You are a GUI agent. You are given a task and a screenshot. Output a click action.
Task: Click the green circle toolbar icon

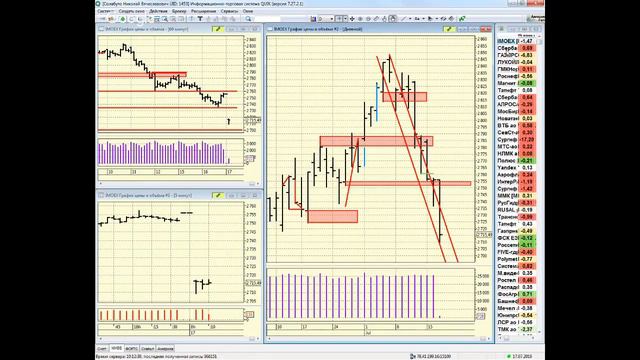pyautogui.click(x=122, y=19)
